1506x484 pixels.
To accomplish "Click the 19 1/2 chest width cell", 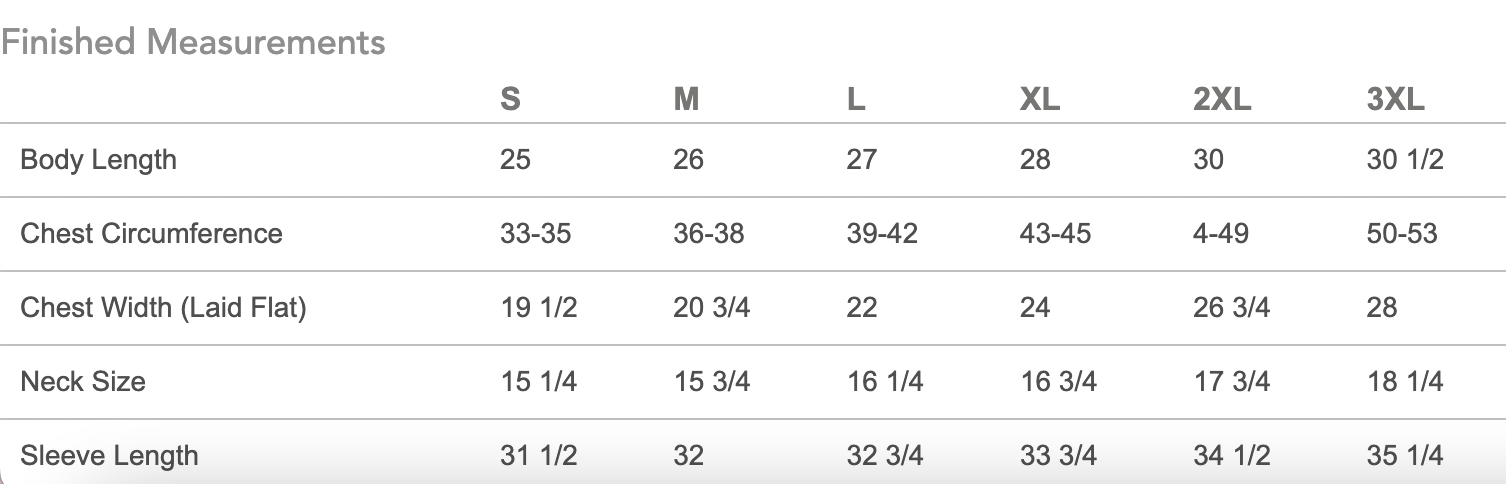I will [538, 307].
